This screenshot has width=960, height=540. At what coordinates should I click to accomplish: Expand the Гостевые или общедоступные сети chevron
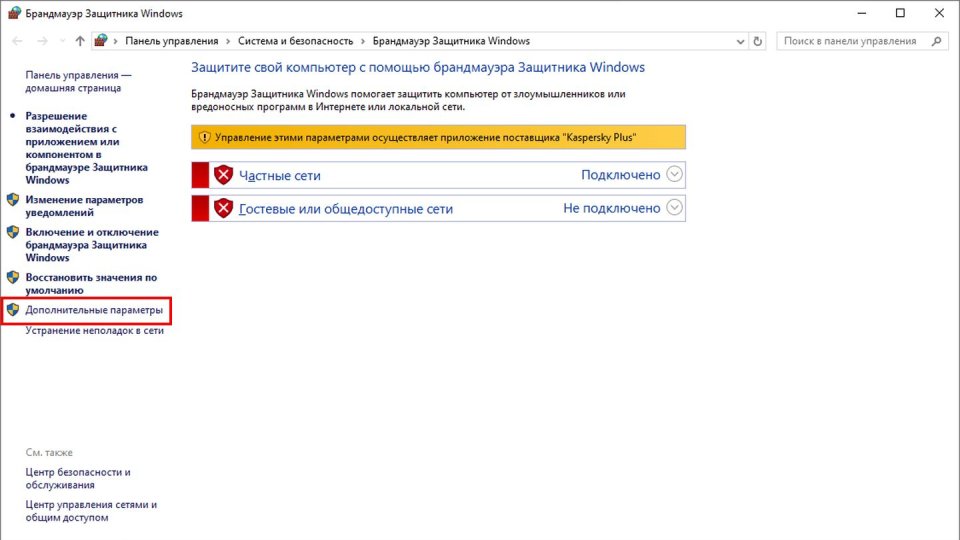point(674,208)
